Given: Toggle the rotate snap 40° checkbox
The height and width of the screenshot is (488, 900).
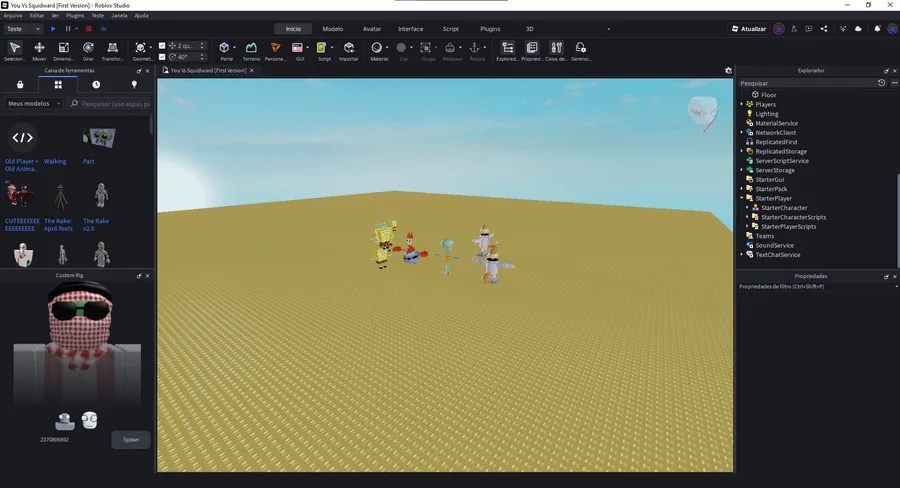Looking at the screenshot, I should point(162,57).
